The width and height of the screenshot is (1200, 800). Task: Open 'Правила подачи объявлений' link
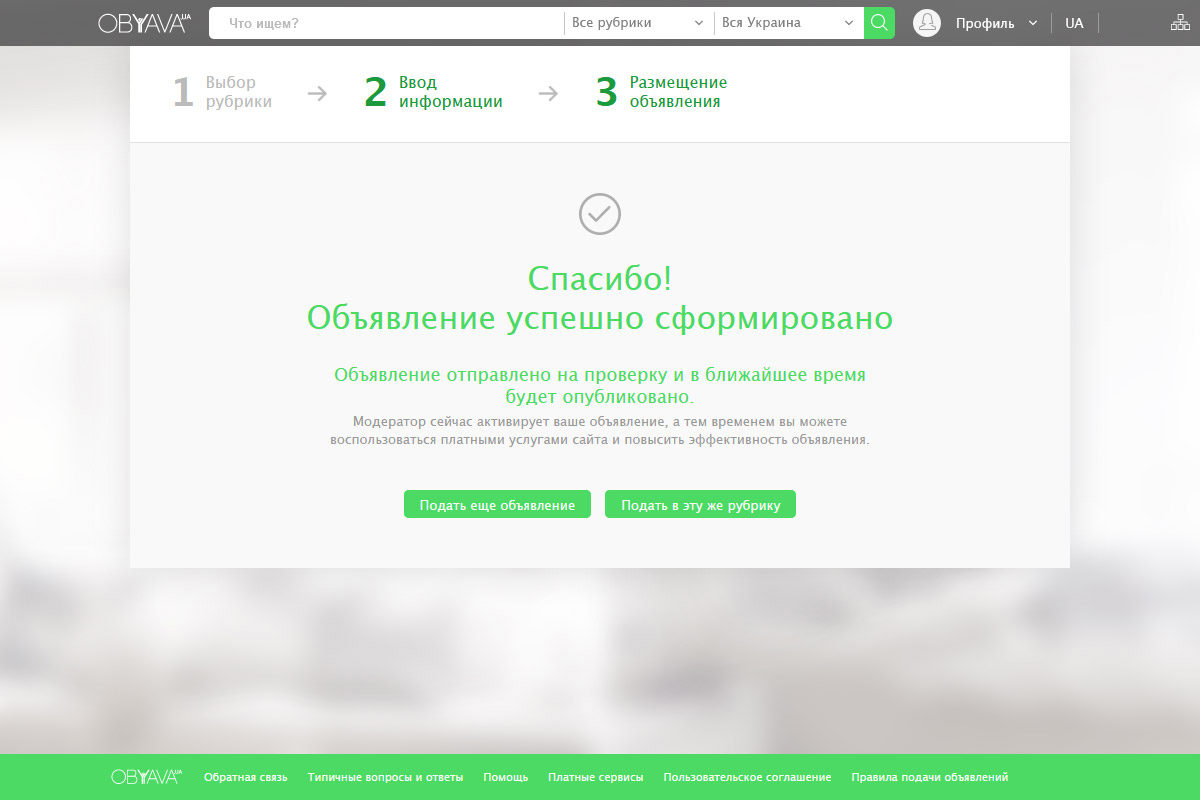pos(929,777)
